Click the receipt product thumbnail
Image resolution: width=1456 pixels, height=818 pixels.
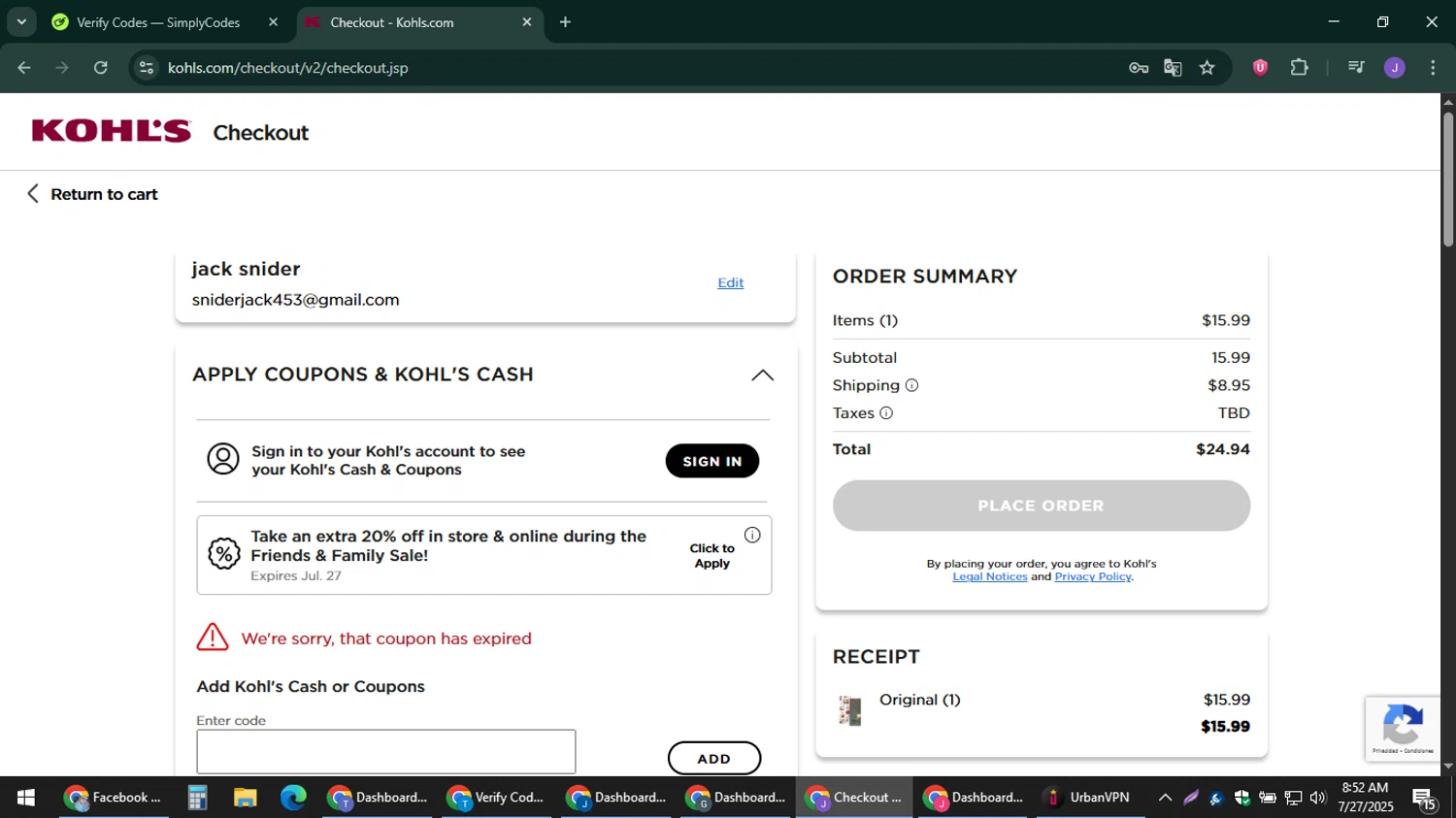(x=850, y=711)
